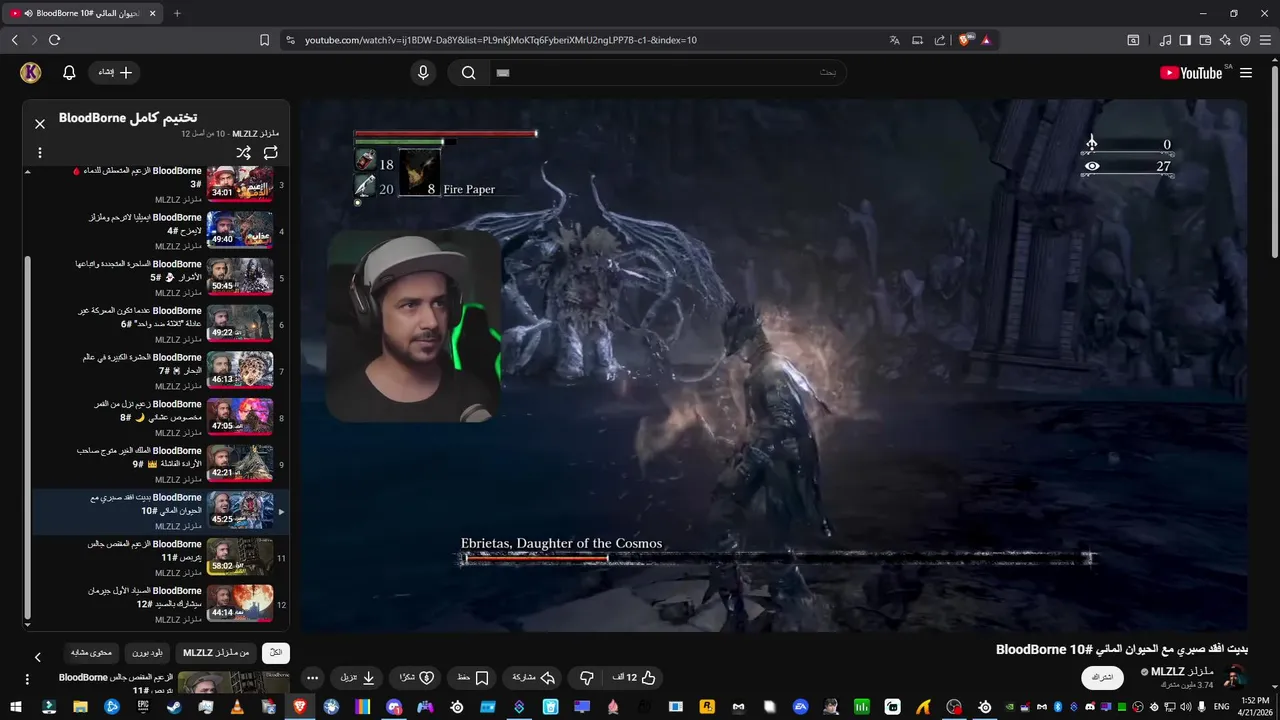
Task: Open Brave Rewards triangle icon
Action: [x=986, y=40]
